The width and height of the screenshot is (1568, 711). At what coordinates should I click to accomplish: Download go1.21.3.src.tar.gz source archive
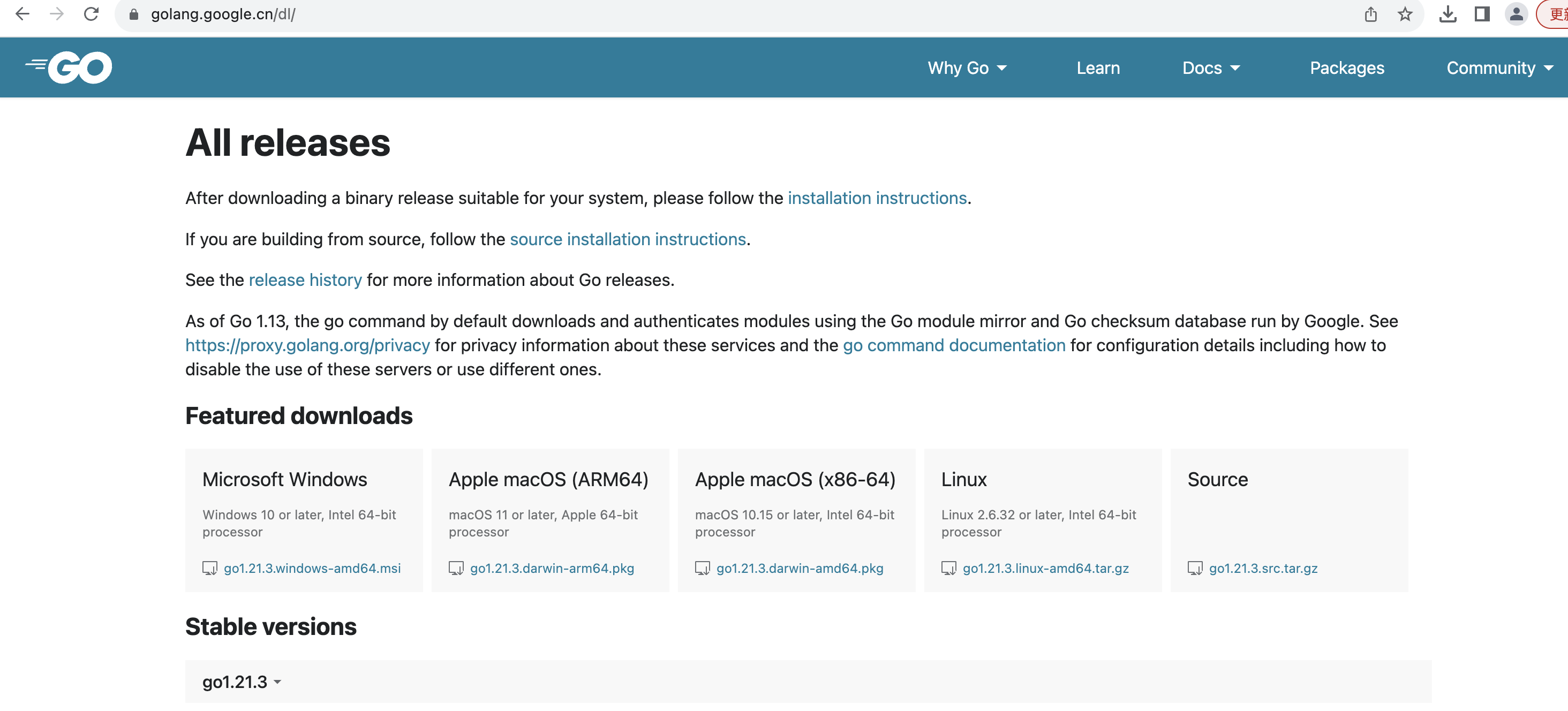[1263, 569]
